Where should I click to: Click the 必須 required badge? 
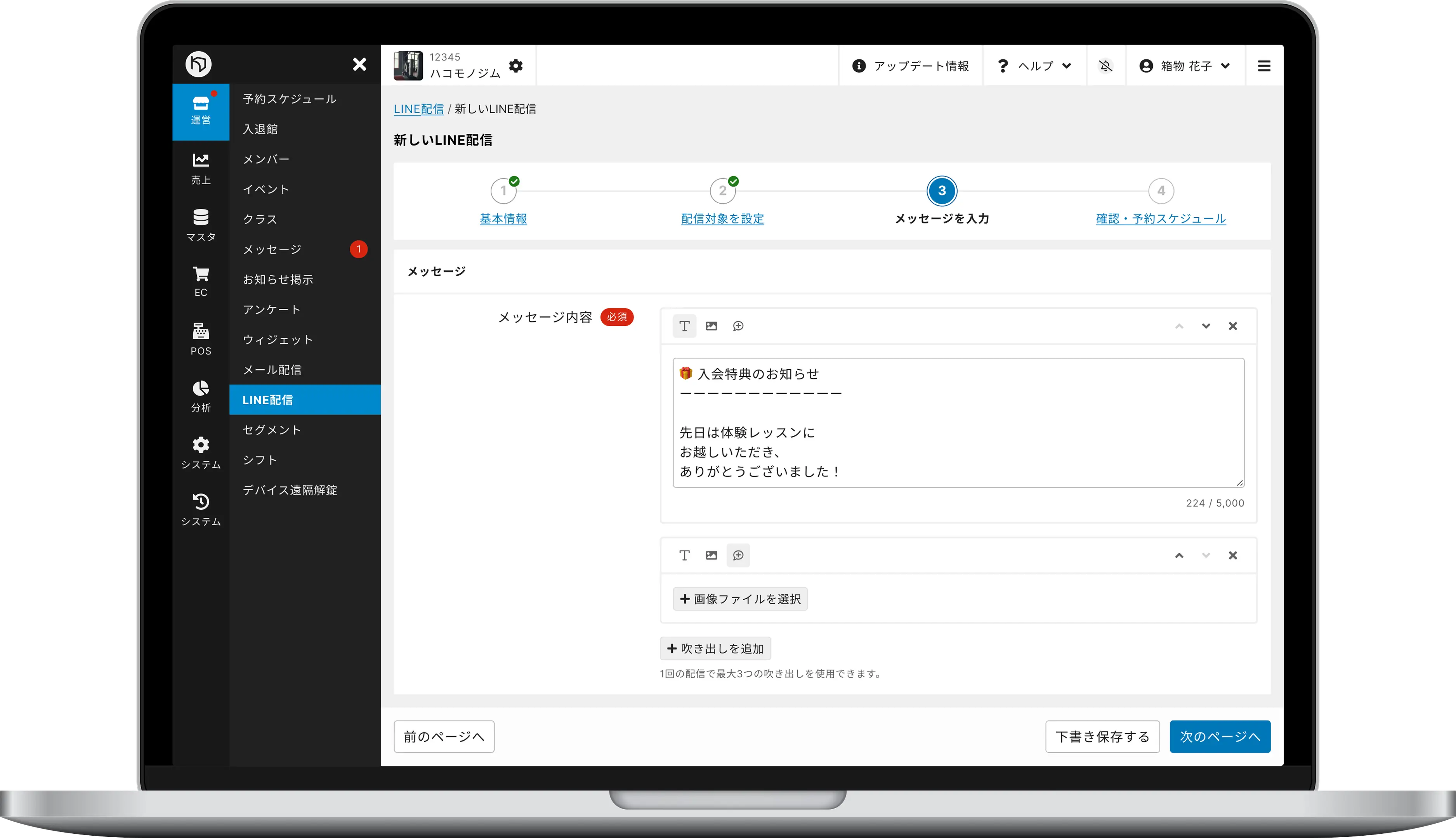[617, 317]
